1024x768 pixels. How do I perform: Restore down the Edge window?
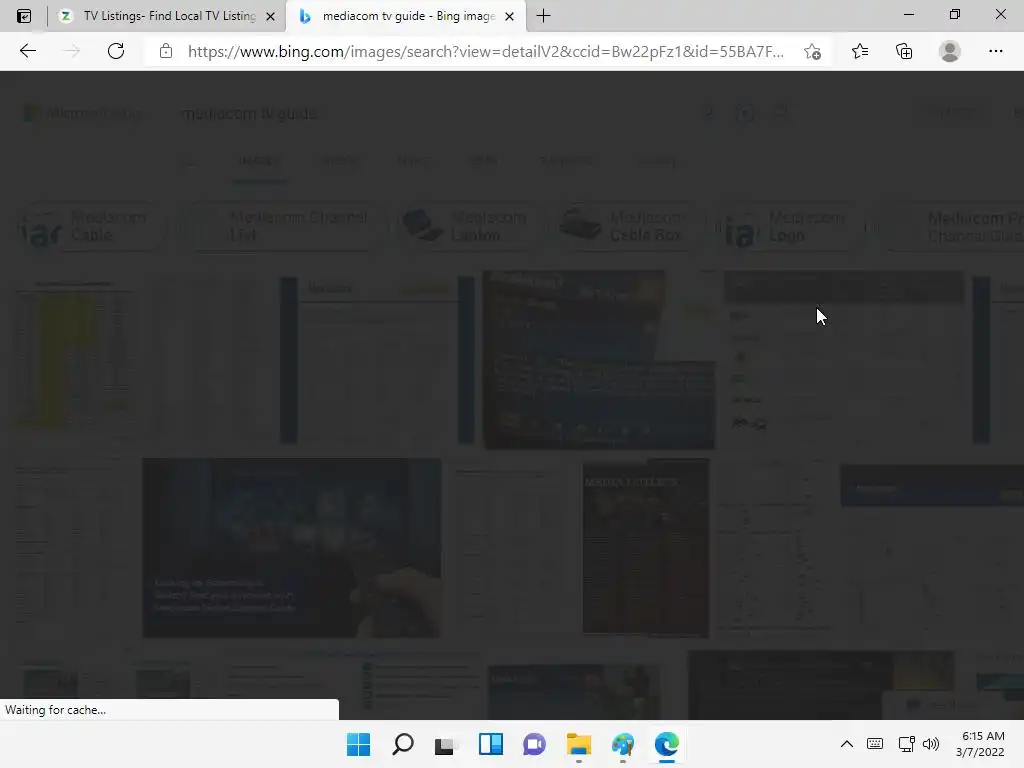(955, 14)
